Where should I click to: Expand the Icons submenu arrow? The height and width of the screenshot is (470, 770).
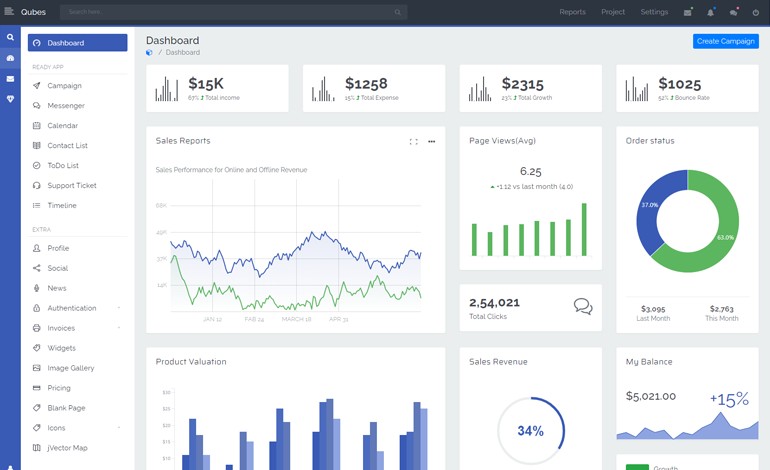click(x=119, y=428)
